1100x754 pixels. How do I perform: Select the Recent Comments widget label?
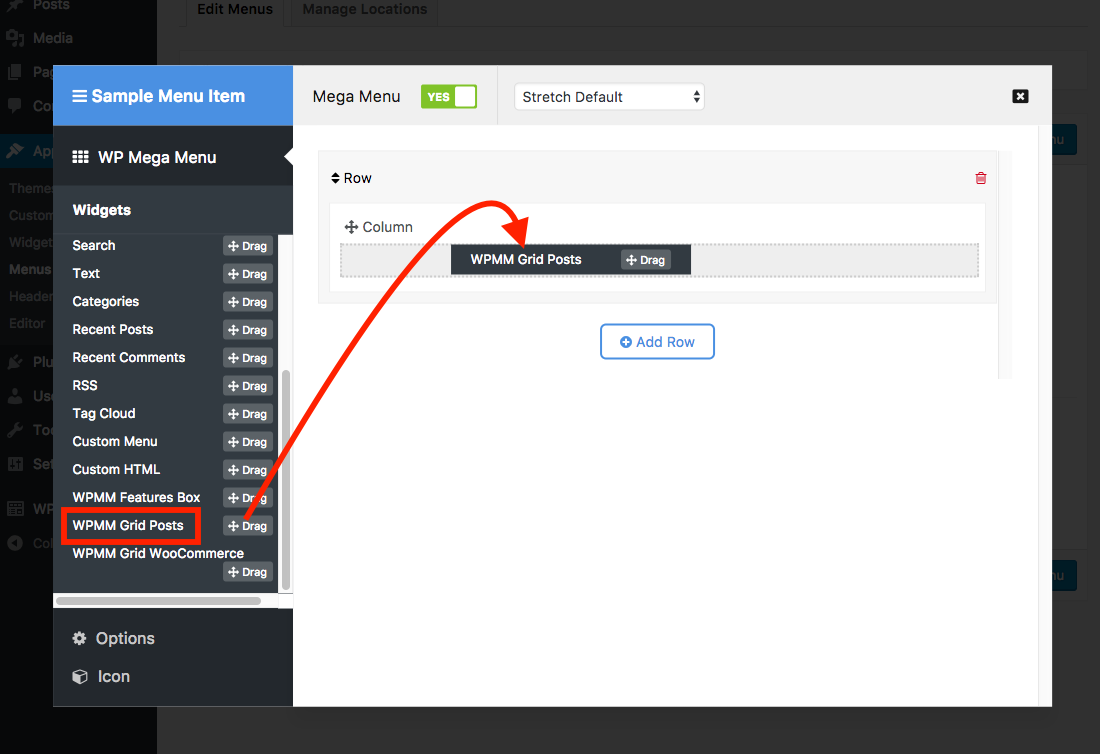[x=129, y=358]
